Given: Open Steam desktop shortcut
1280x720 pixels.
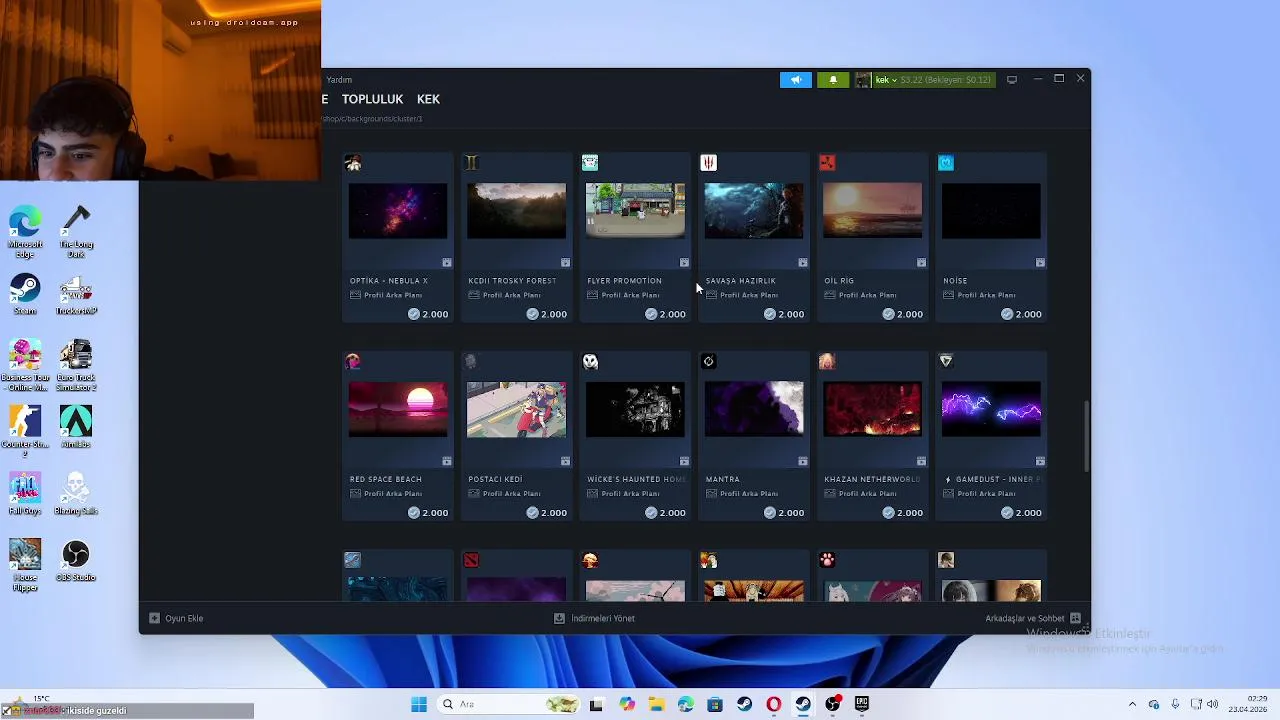Looking at the screenshot, I should pyautogui.click(x=25, y=295).
